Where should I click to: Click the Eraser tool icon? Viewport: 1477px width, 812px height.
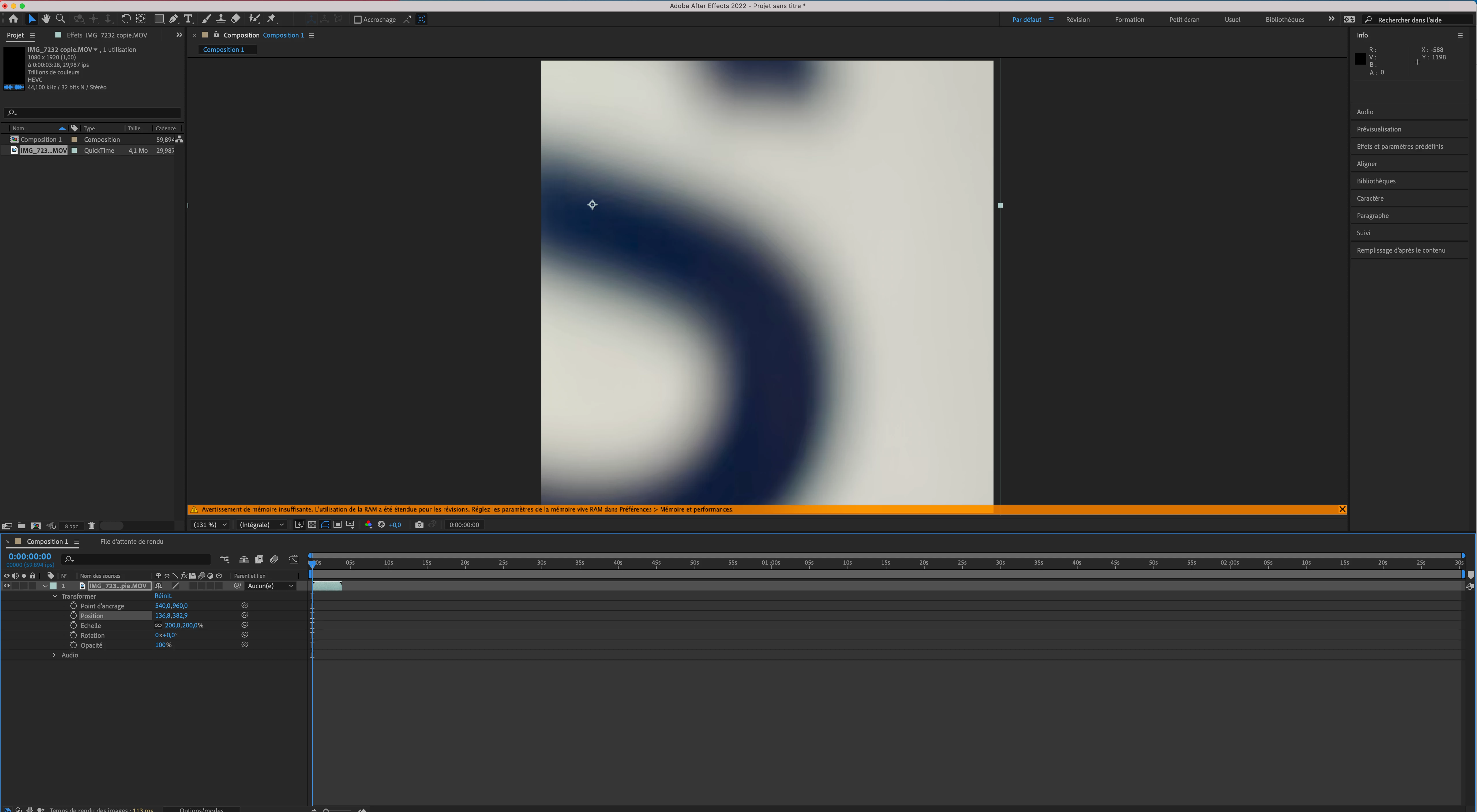[236, 19]
